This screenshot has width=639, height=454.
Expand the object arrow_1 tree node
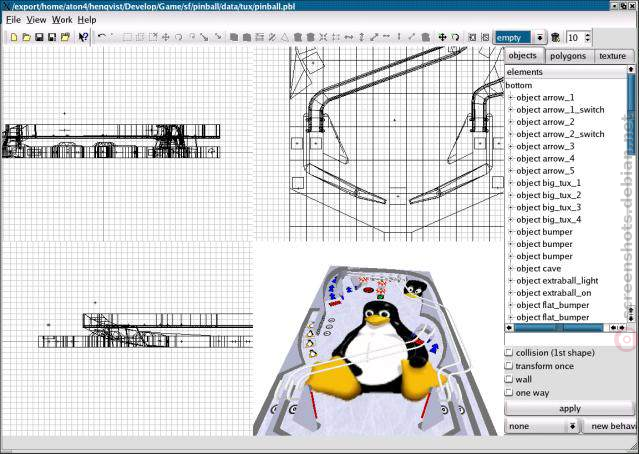tap(510, 97)
